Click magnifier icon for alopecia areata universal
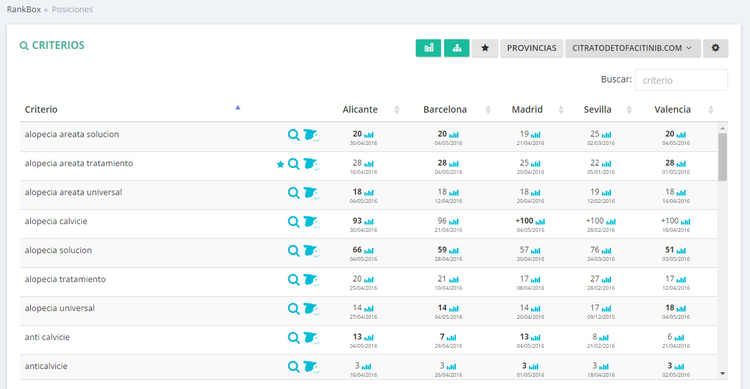750x389 pixels. pos(294,193)
